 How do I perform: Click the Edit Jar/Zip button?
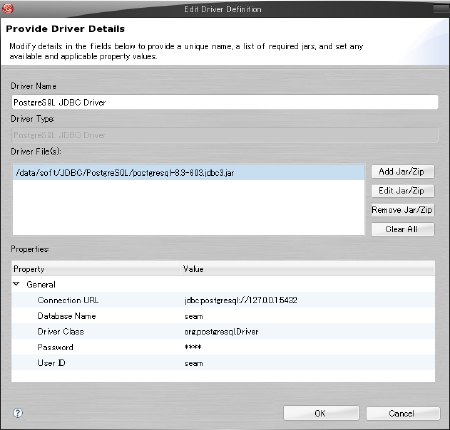[x=403, y=191]
